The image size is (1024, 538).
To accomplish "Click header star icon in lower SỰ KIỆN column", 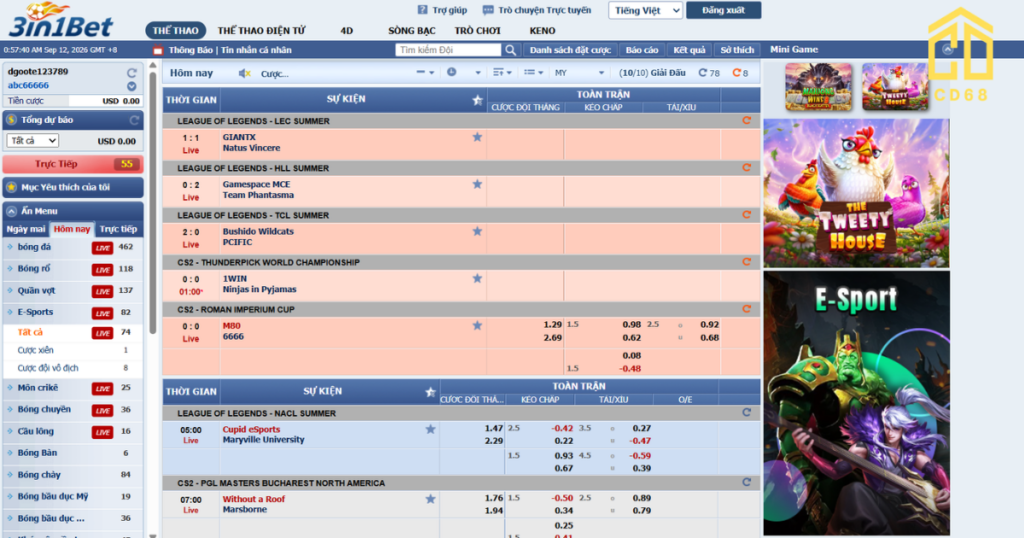I will pyautogui.click(x=430, y=392).
